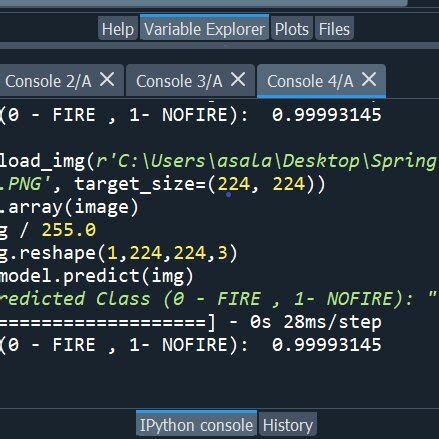
Task: Click the reshape(1,224,224,3) line
Action: pos(118,253)
